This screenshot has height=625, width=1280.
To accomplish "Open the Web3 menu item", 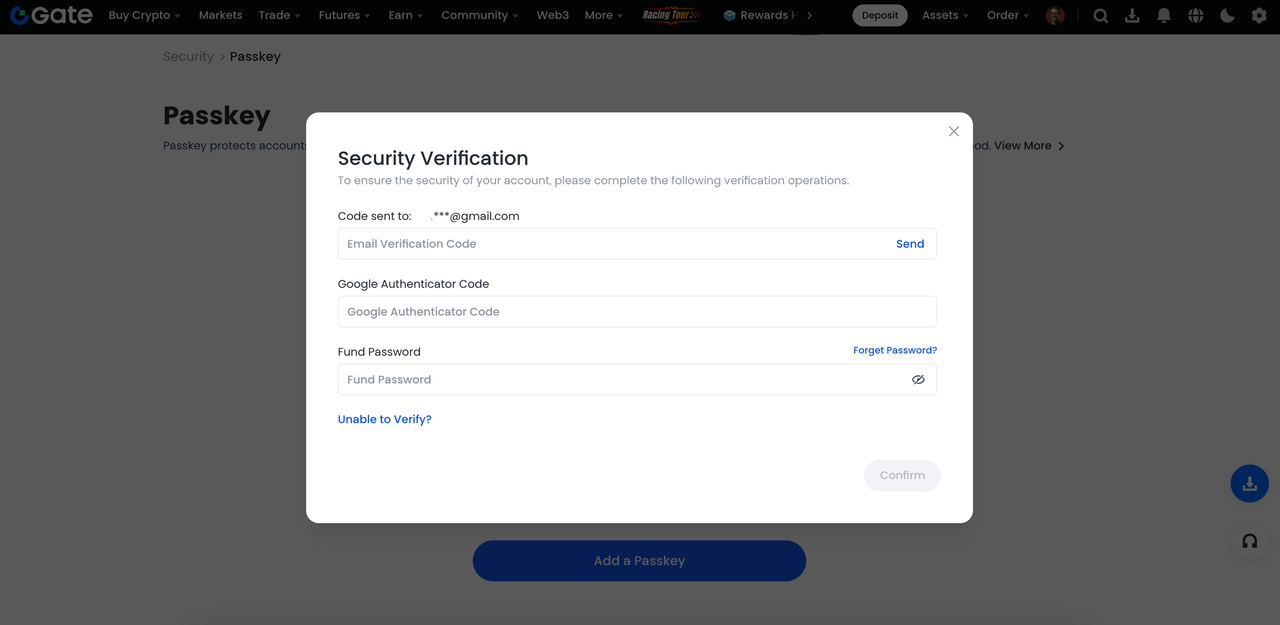I will 552,16.
